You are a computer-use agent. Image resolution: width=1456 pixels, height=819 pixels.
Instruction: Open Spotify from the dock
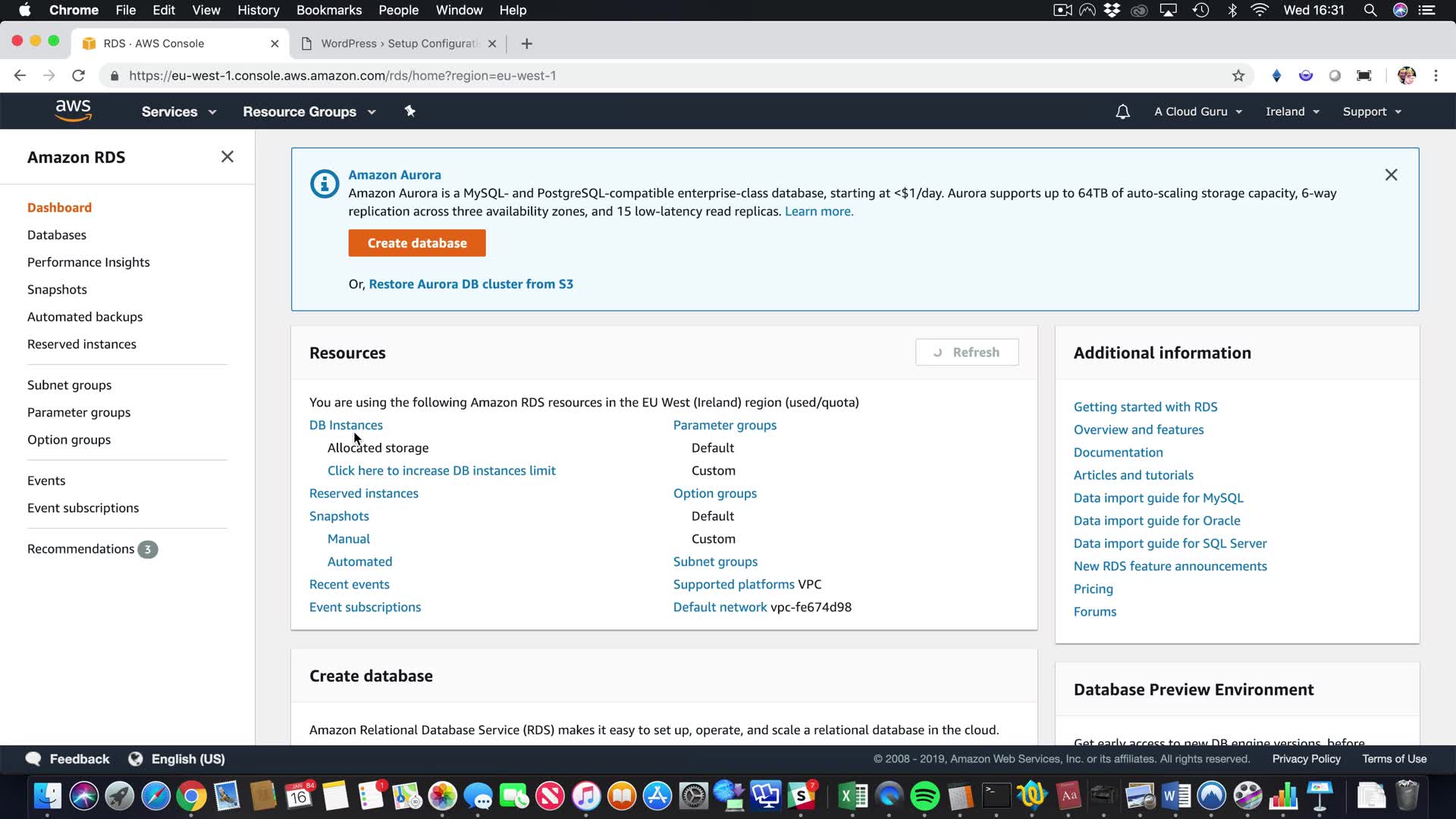click(924, 796)
